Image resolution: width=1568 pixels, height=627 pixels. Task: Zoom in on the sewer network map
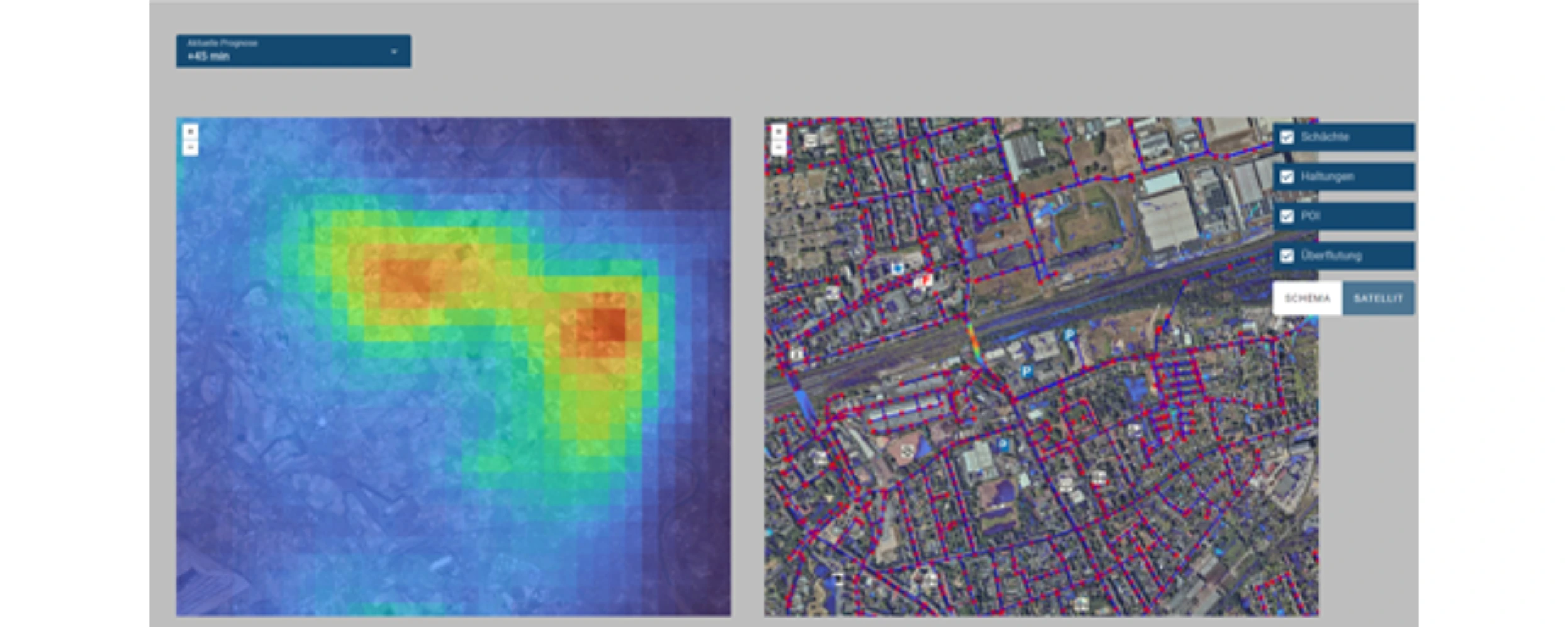778,131
